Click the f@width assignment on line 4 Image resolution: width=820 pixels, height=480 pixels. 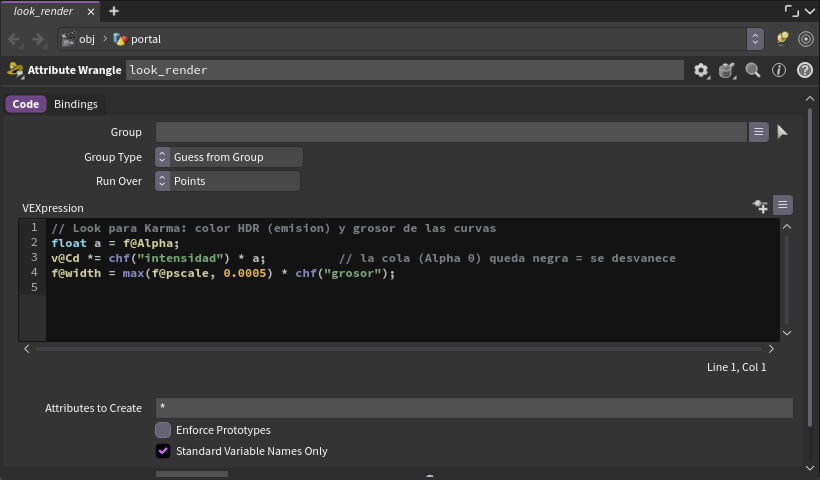pyautogui.click(x=223, y=273)
